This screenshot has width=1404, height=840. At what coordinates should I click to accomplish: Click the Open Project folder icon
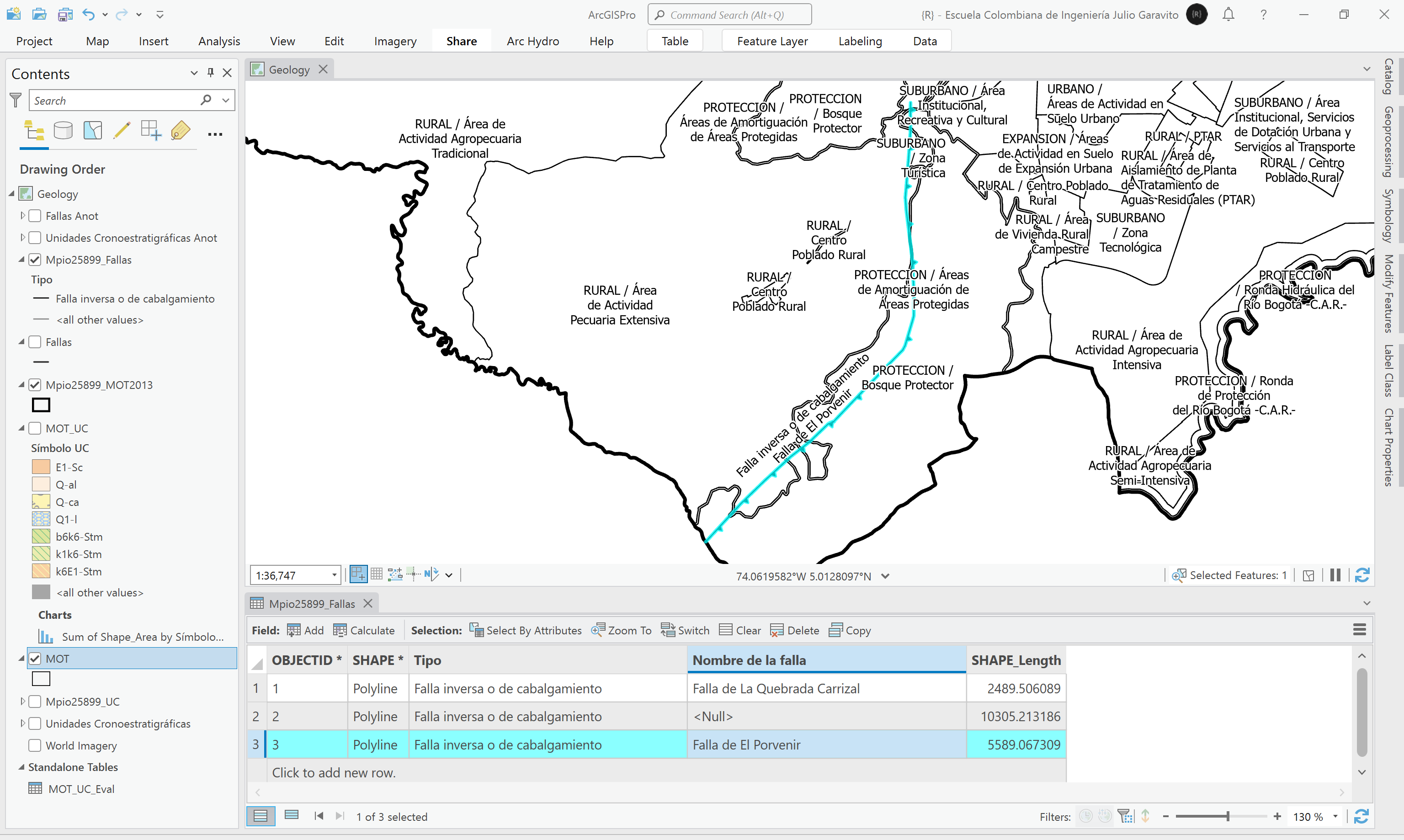tap(39, 14)
